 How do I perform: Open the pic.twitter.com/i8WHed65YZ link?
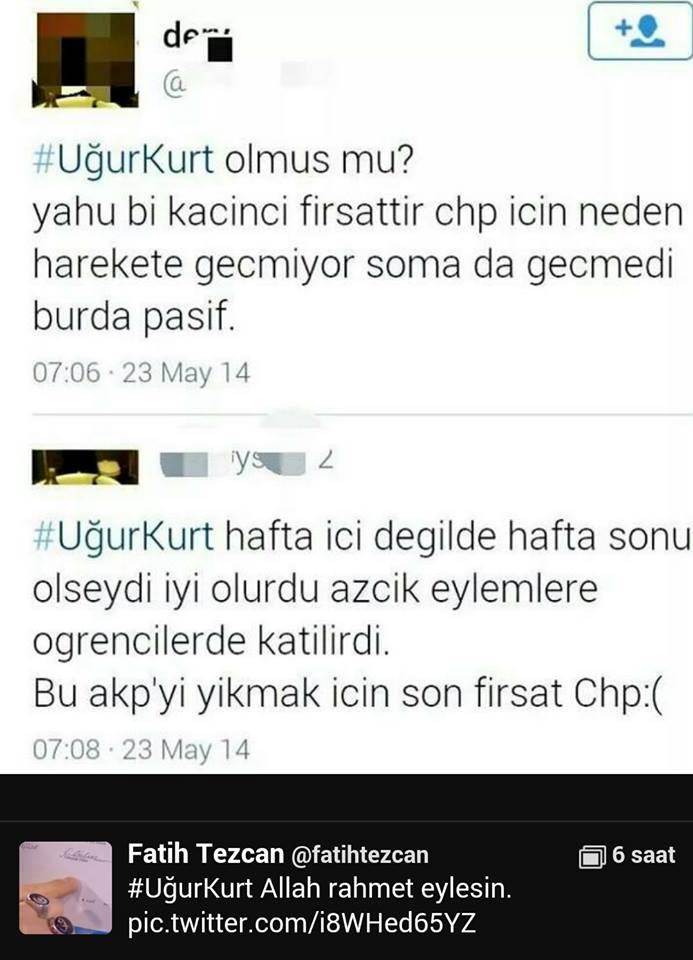coord(301,923)
